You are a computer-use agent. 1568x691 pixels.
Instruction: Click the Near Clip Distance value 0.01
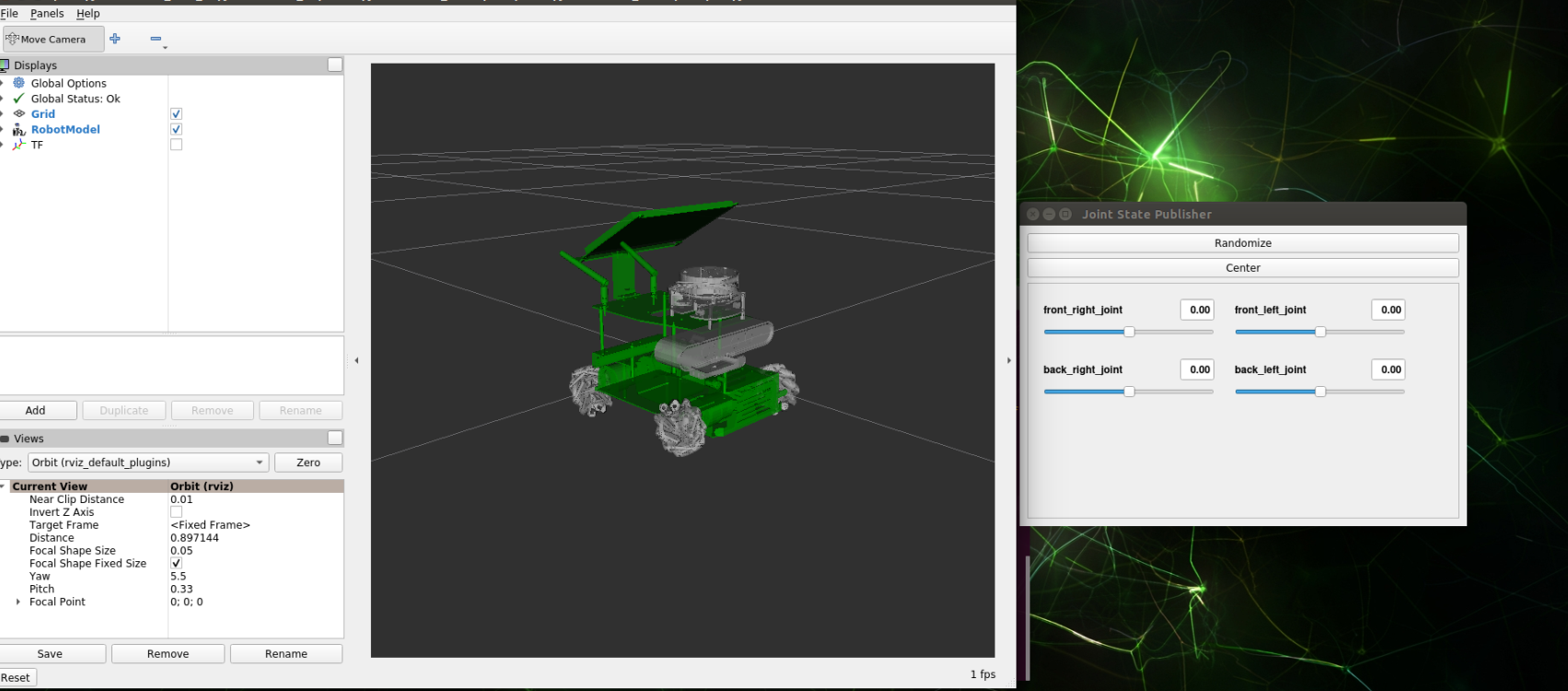(x=181, y=499)
